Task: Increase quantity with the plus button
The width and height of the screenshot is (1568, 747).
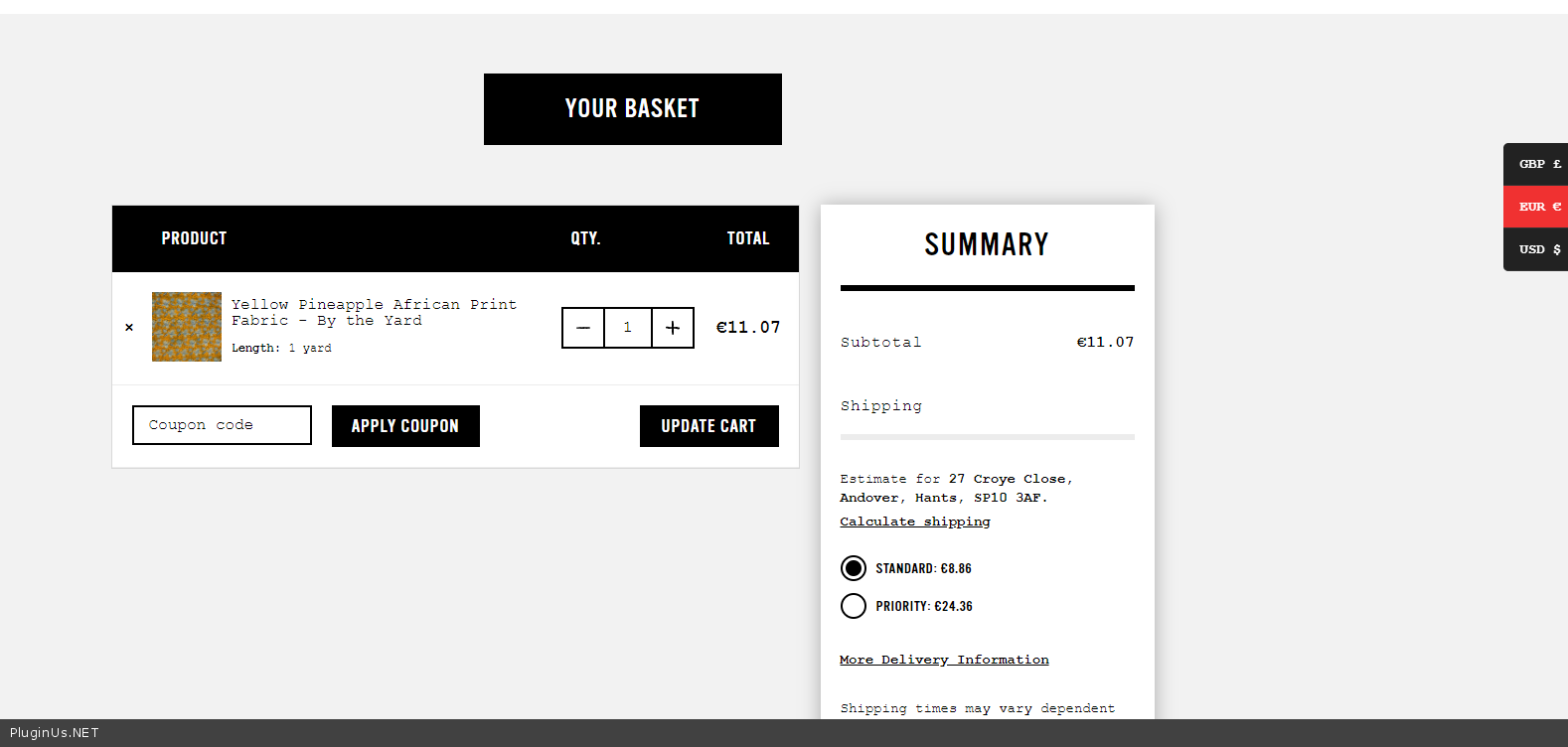Action: 673,328
